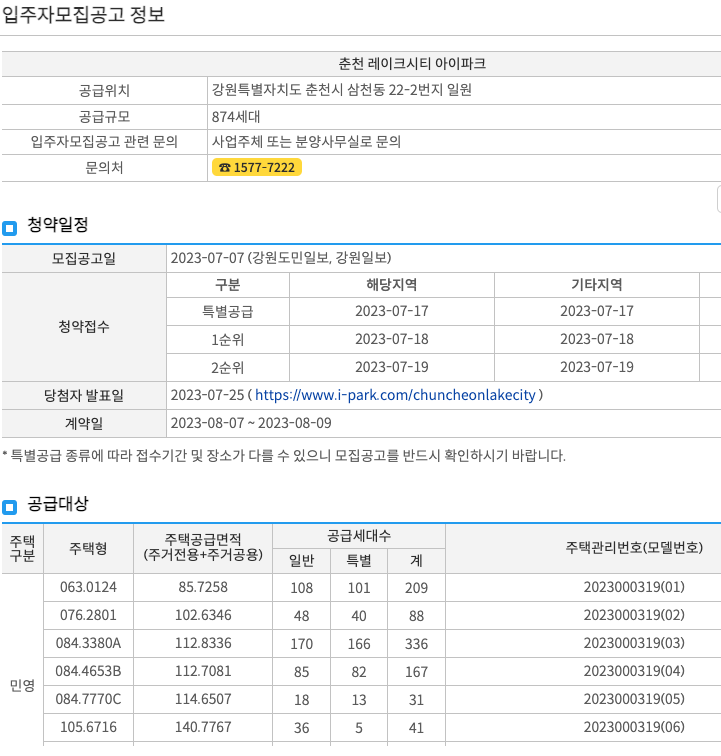The image size is (721, 756).
Task: Click management number 2023000319(06)
Action: [634, 727]
